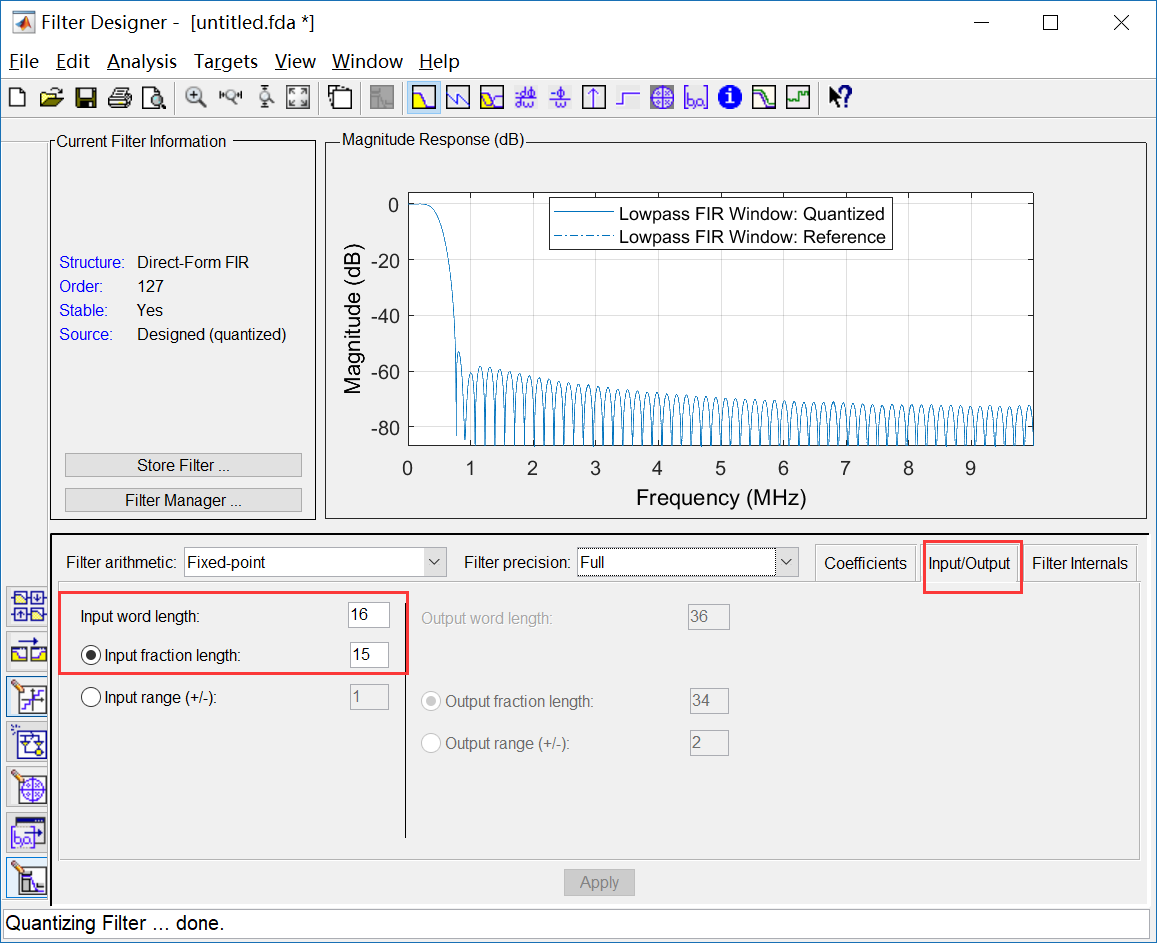Click the Stable label link

[83, 311]
